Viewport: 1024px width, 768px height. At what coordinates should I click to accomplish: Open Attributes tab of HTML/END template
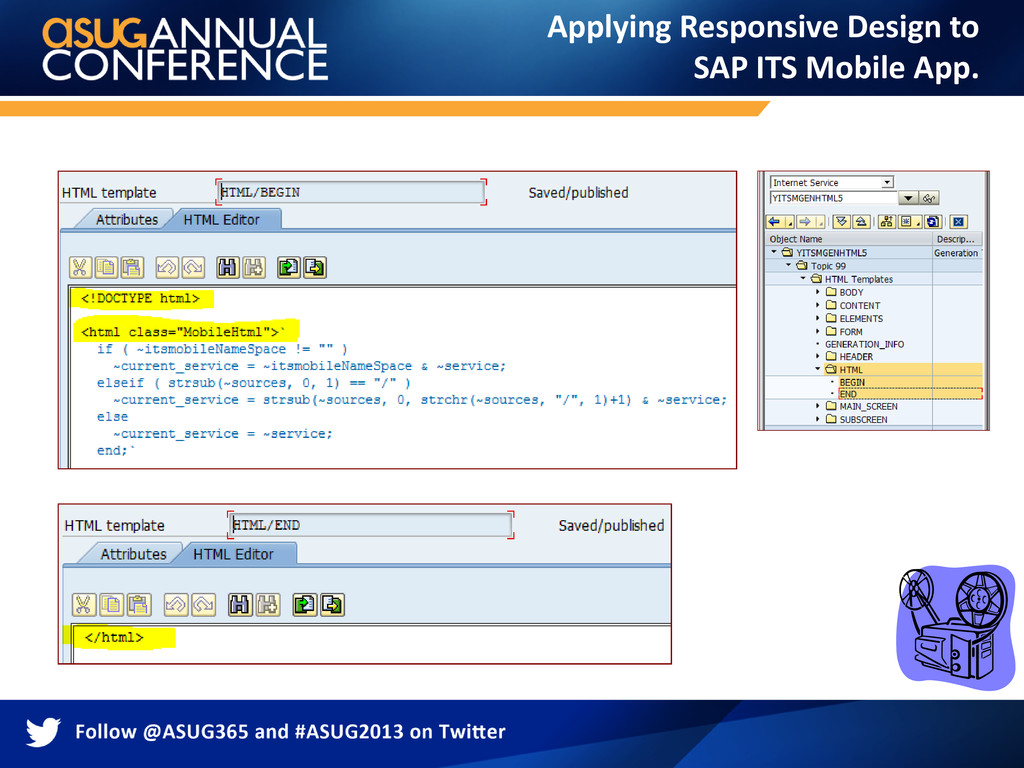point(133,554)
